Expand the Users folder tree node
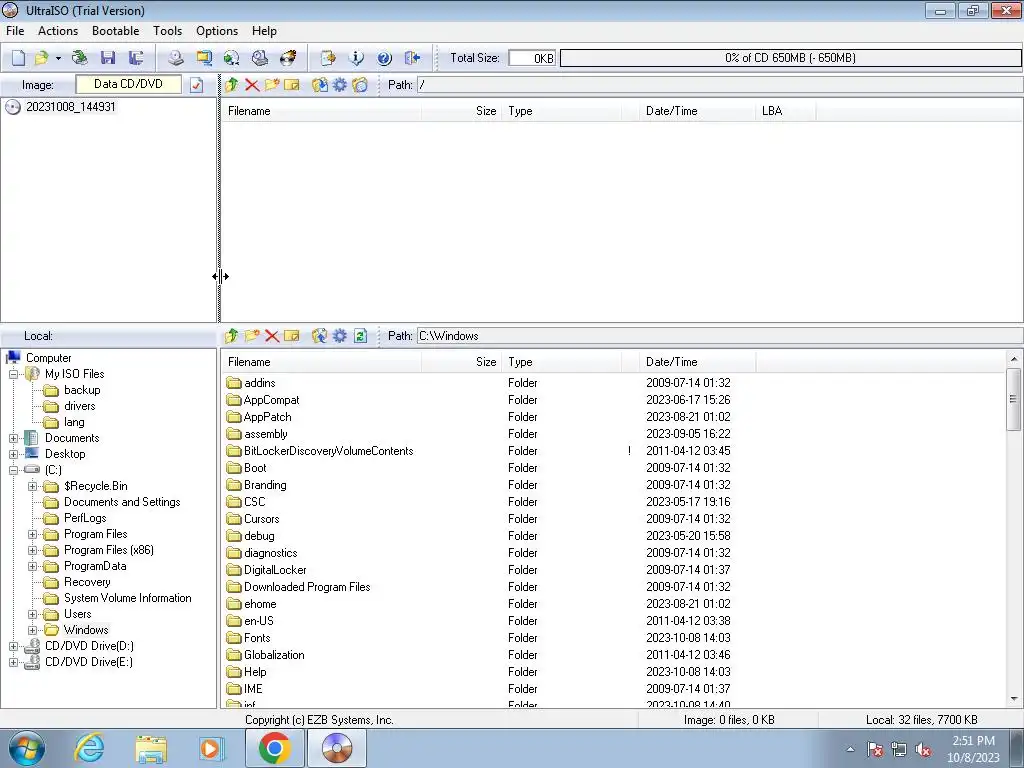The width and height of the screenshot is (1024, 768). [x=32, y=614]
